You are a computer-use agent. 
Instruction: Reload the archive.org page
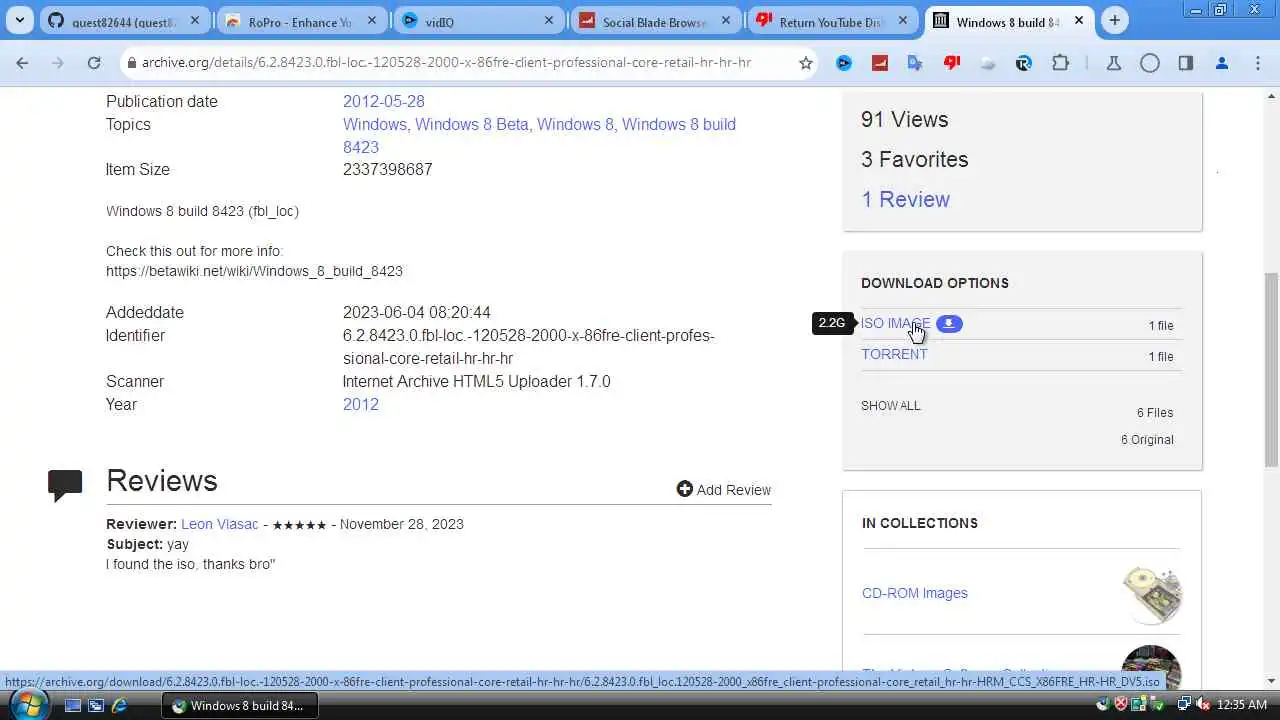click(93, 62)
